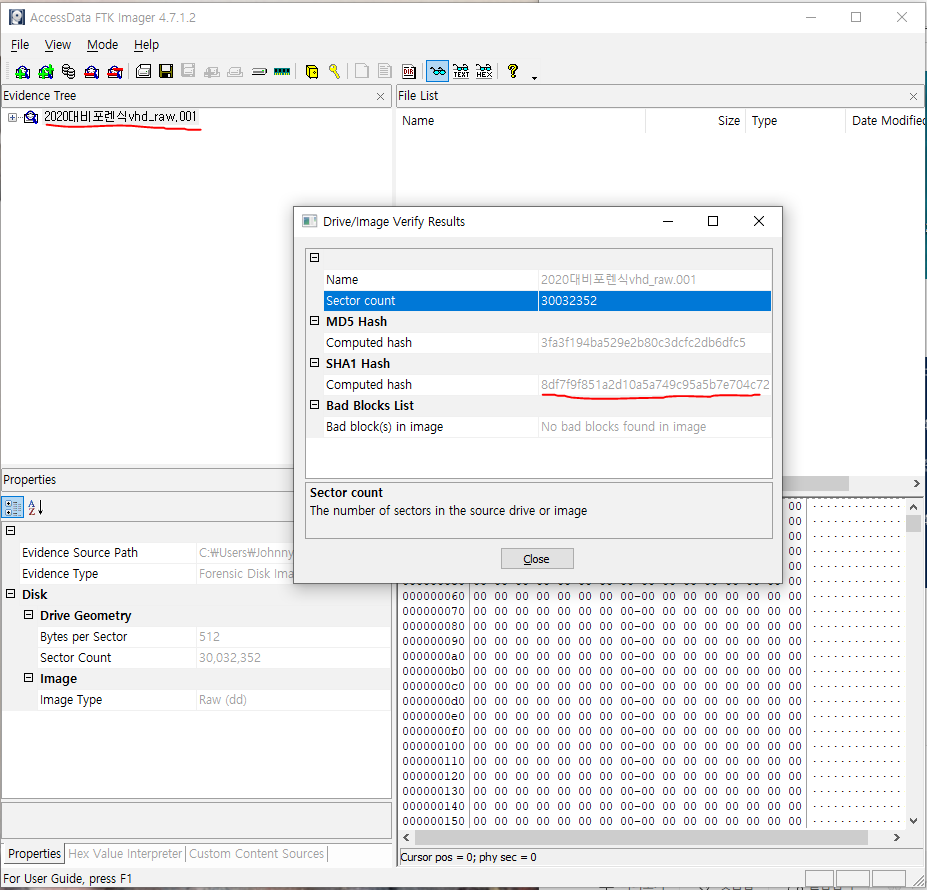Select the Bad block(s) in image row
927x890 pixels.
point(547,426)
